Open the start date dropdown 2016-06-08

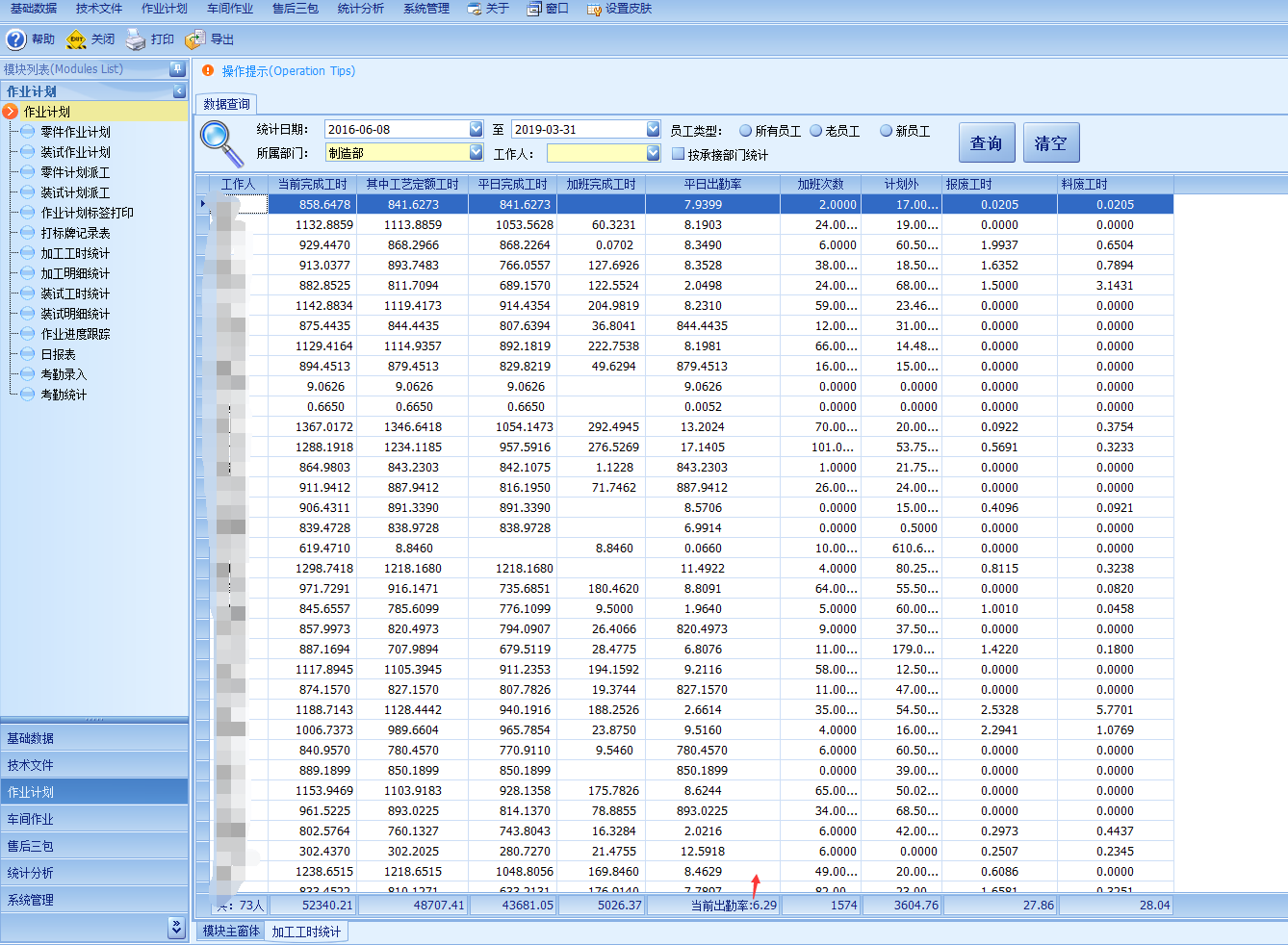[476, 129]
